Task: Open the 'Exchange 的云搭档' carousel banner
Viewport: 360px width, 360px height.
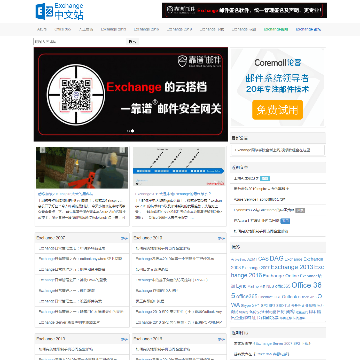Action: pyautogui.click(x=131, y=94)
